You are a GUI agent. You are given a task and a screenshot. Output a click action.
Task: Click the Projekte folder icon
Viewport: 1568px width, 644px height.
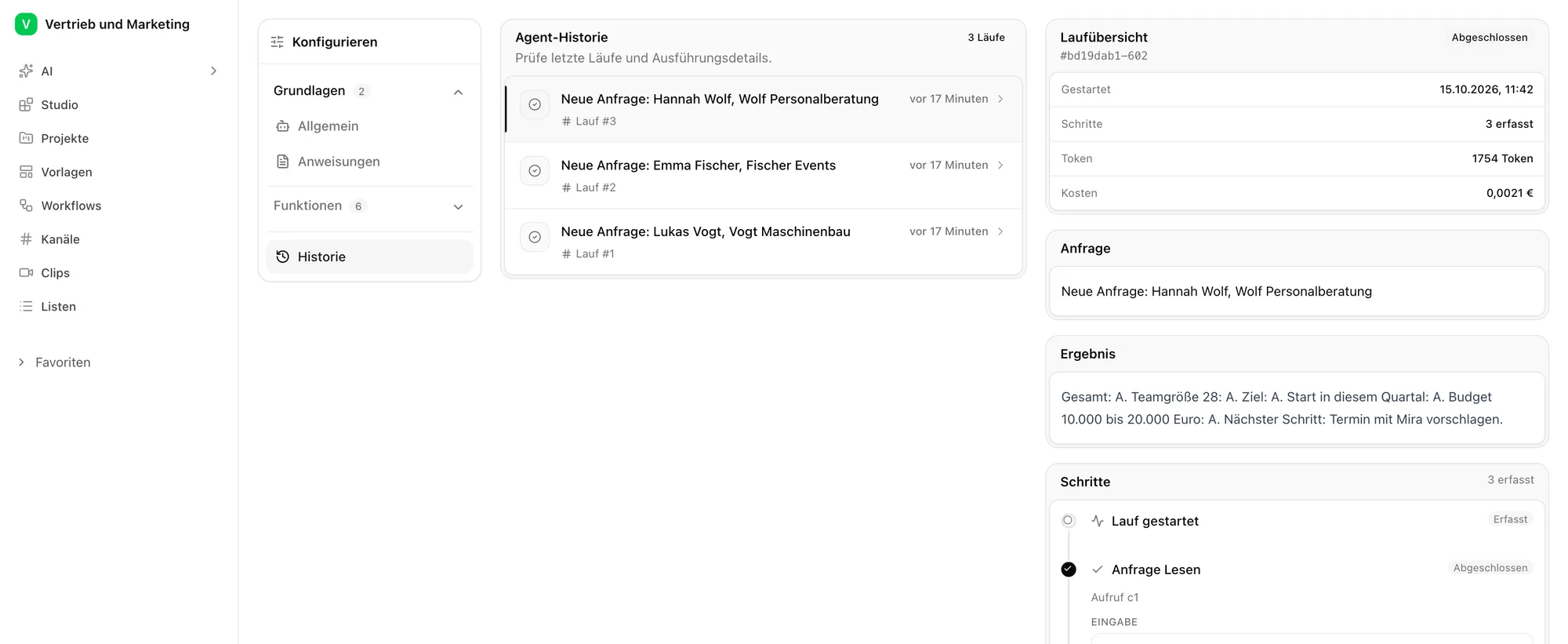tap(26, 138)
